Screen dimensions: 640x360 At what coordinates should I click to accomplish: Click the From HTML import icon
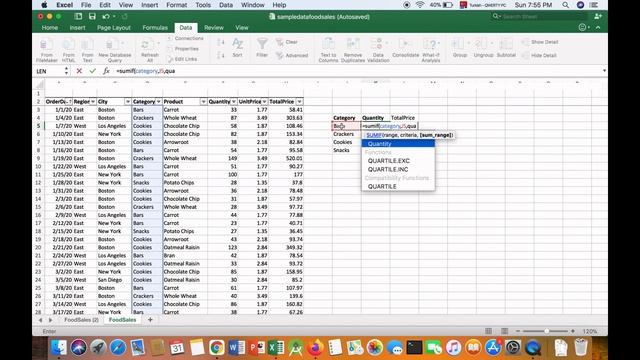[69, 44]
